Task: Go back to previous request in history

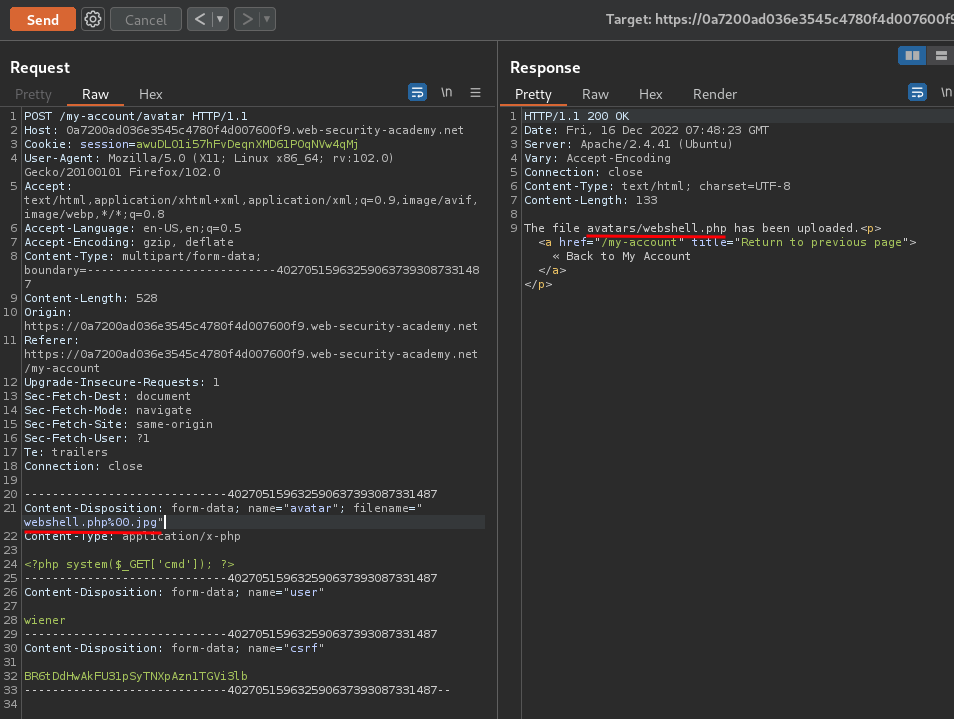Action: point(200,19)
